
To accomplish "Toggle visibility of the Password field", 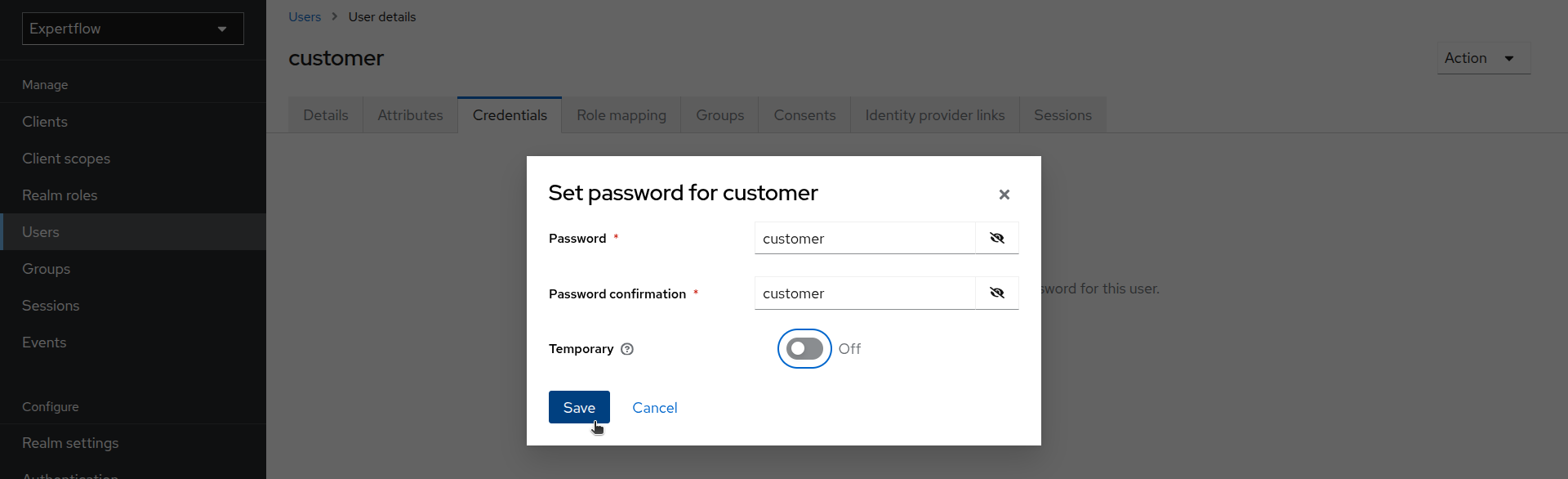I will tap(996, 238).
